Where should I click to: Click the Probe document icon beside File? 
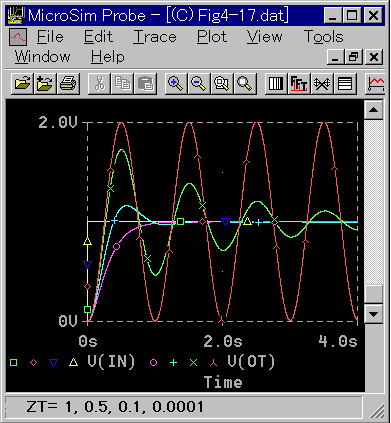pos(18,37)
